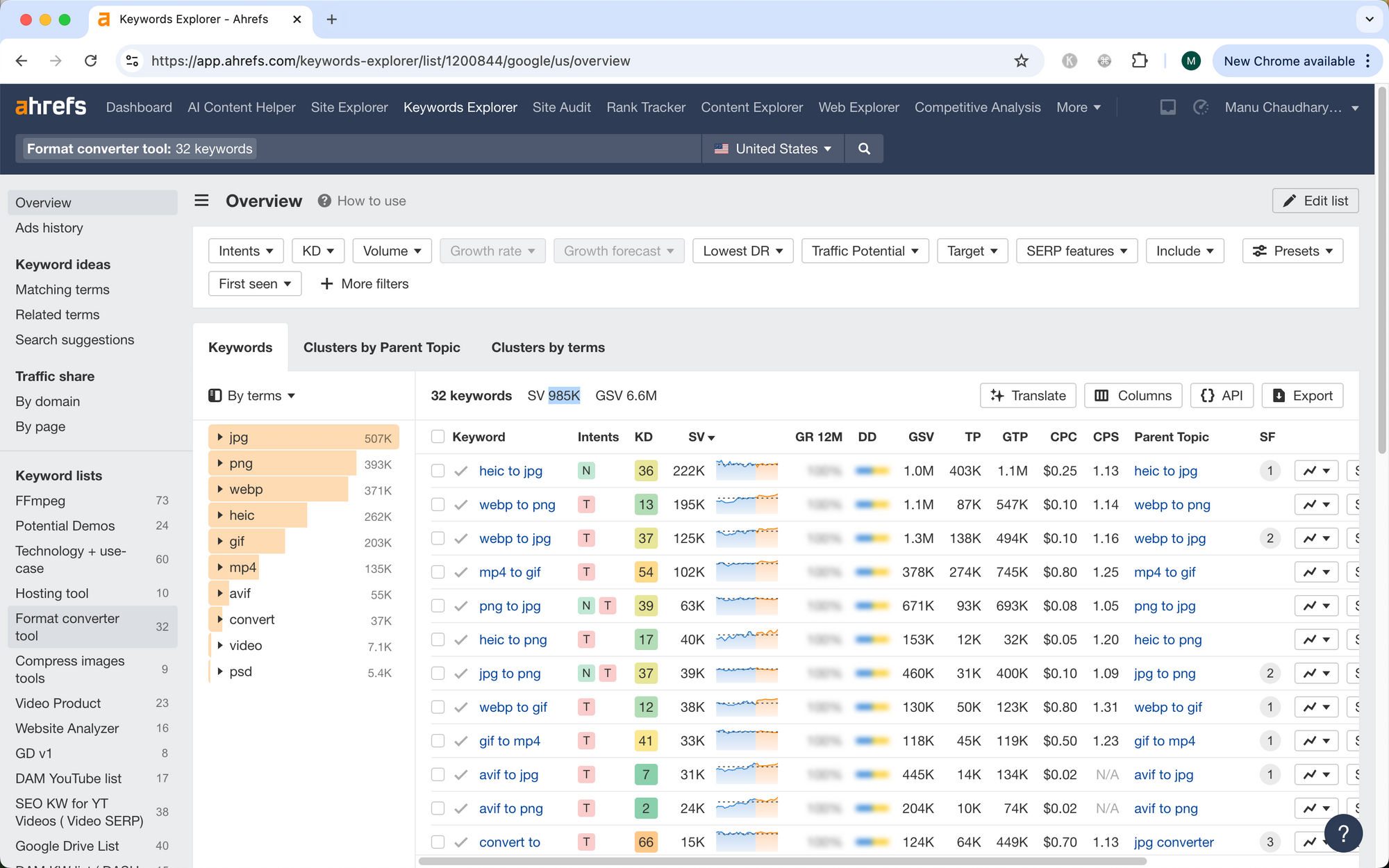1389x868 pixels.
Task: Click the K extension icon in Chrome toolbar
Action: point(1070,61)
